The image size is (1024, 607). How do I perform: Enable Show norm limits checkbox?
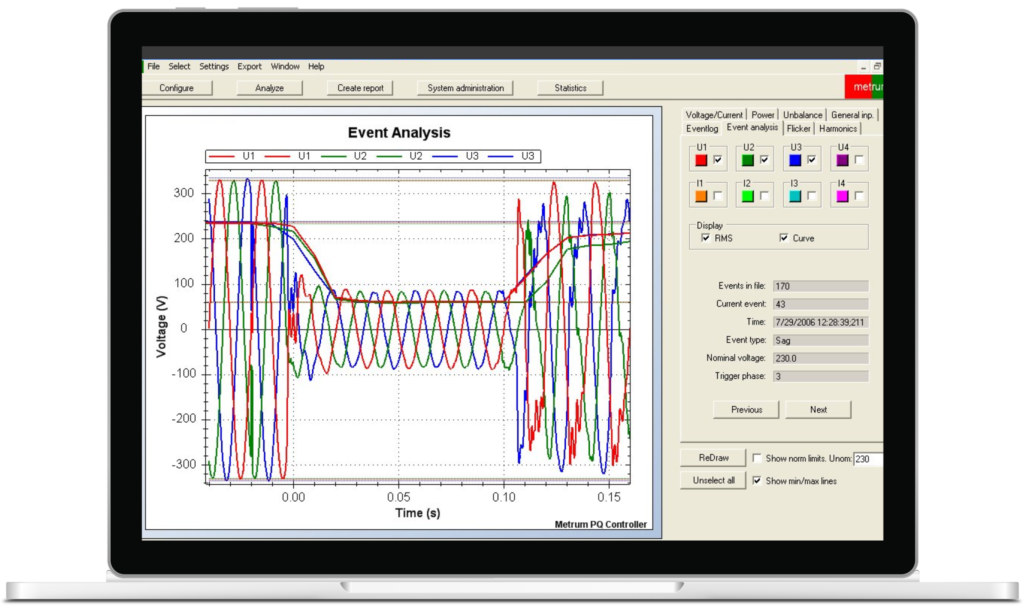[x=757, y=459]
